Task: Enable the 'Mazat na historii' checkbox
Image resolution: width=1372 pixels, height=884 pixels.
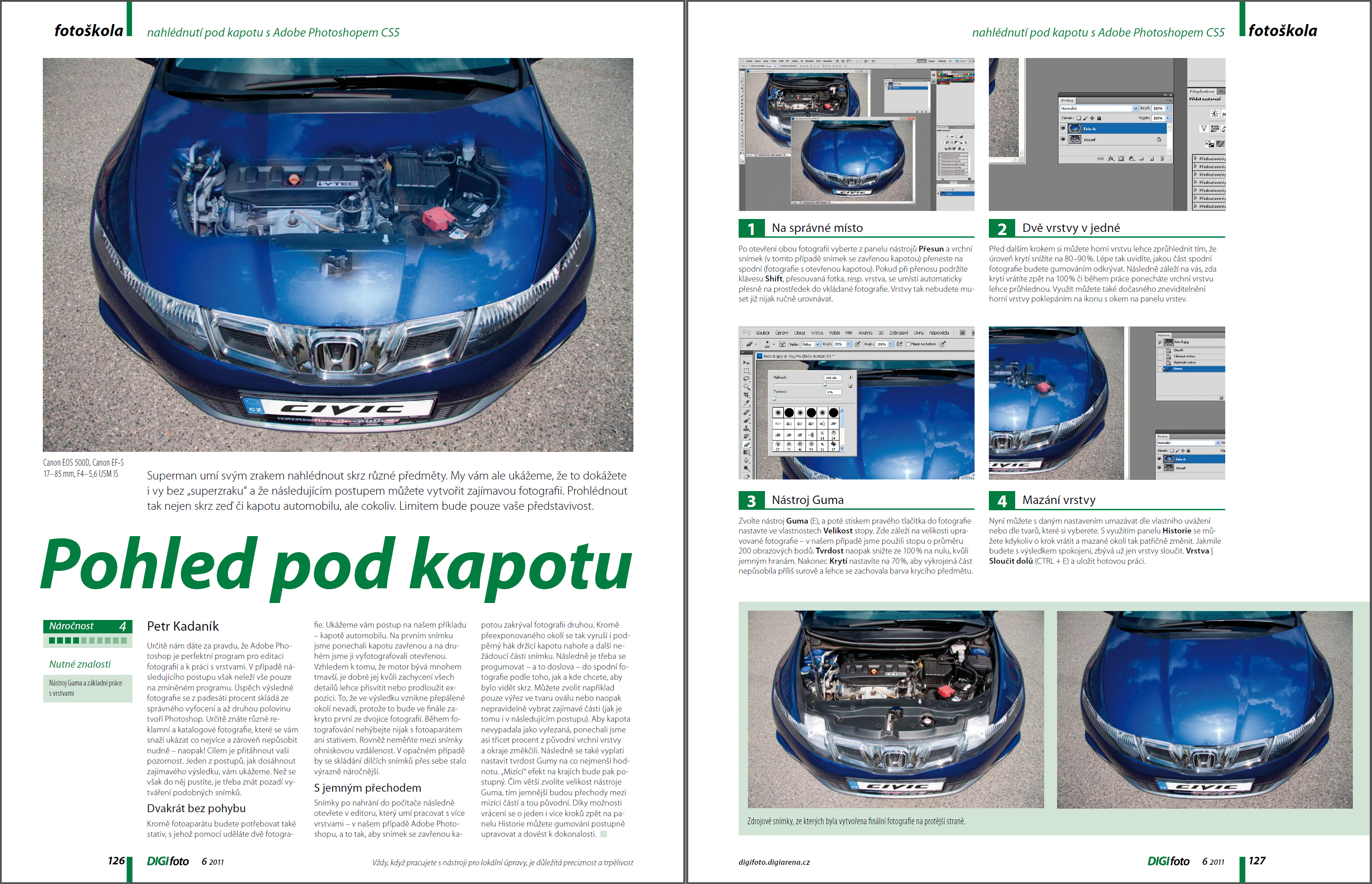Action: point(908,344)
